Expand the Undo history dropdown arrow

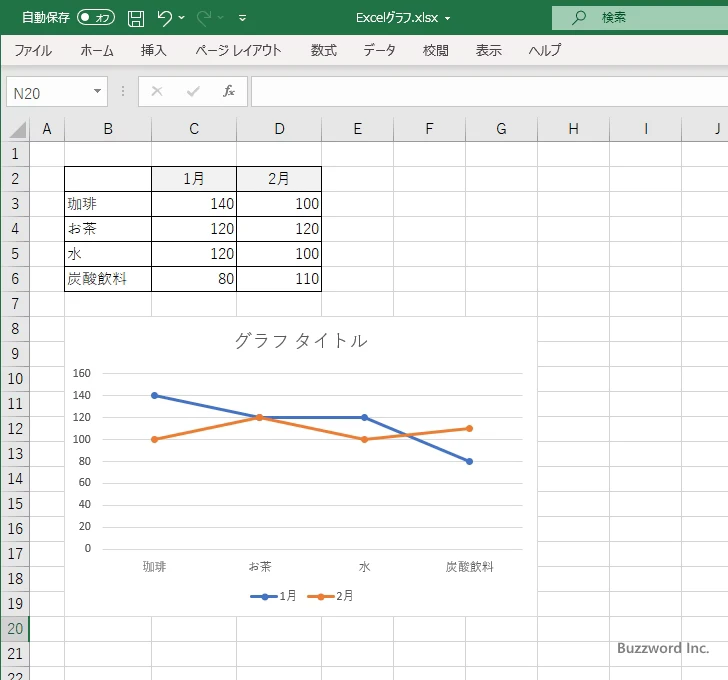click(182, 18)
